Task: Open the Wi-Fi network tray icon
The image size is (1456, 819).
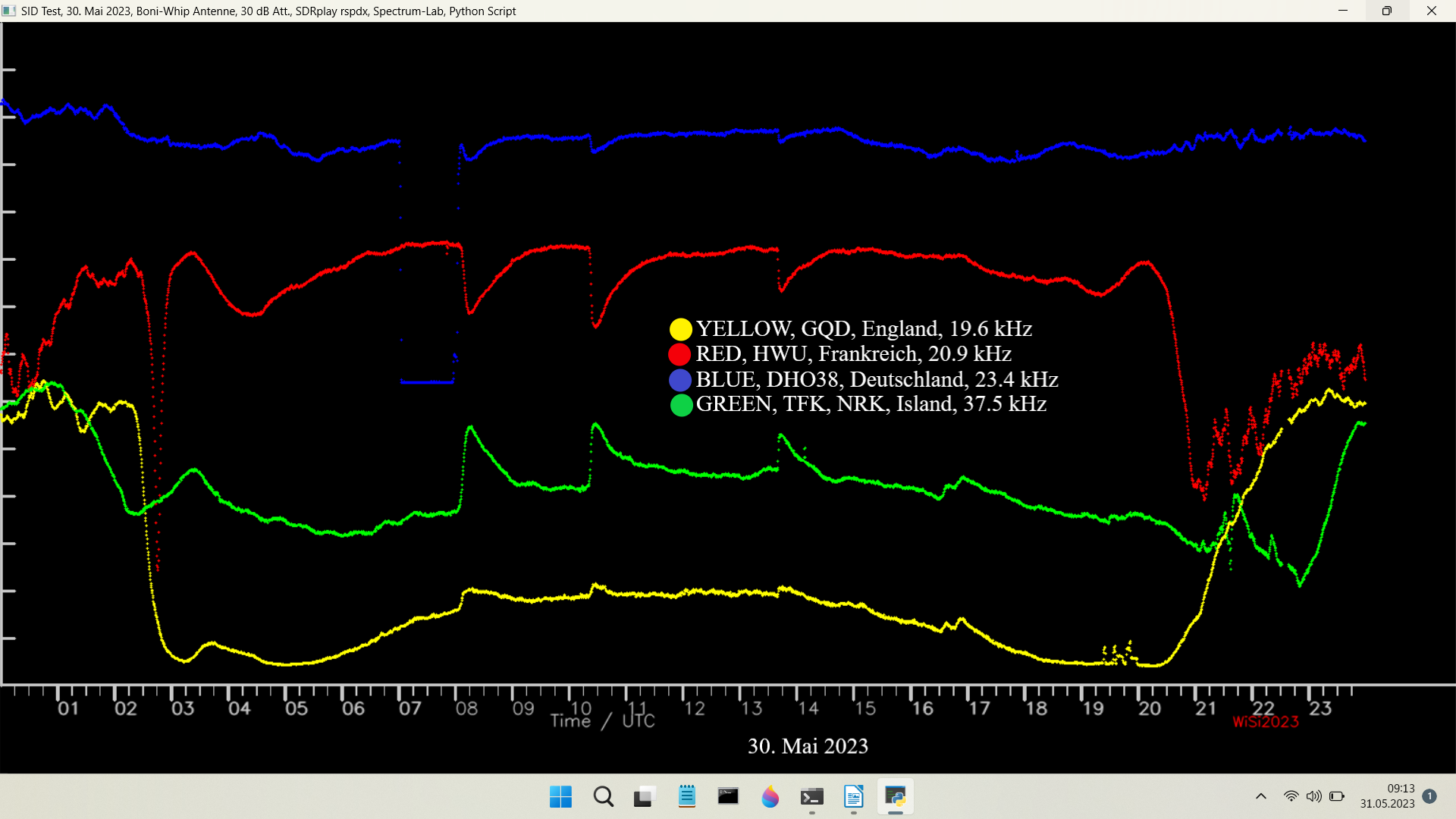Action: coord(1291,796)
